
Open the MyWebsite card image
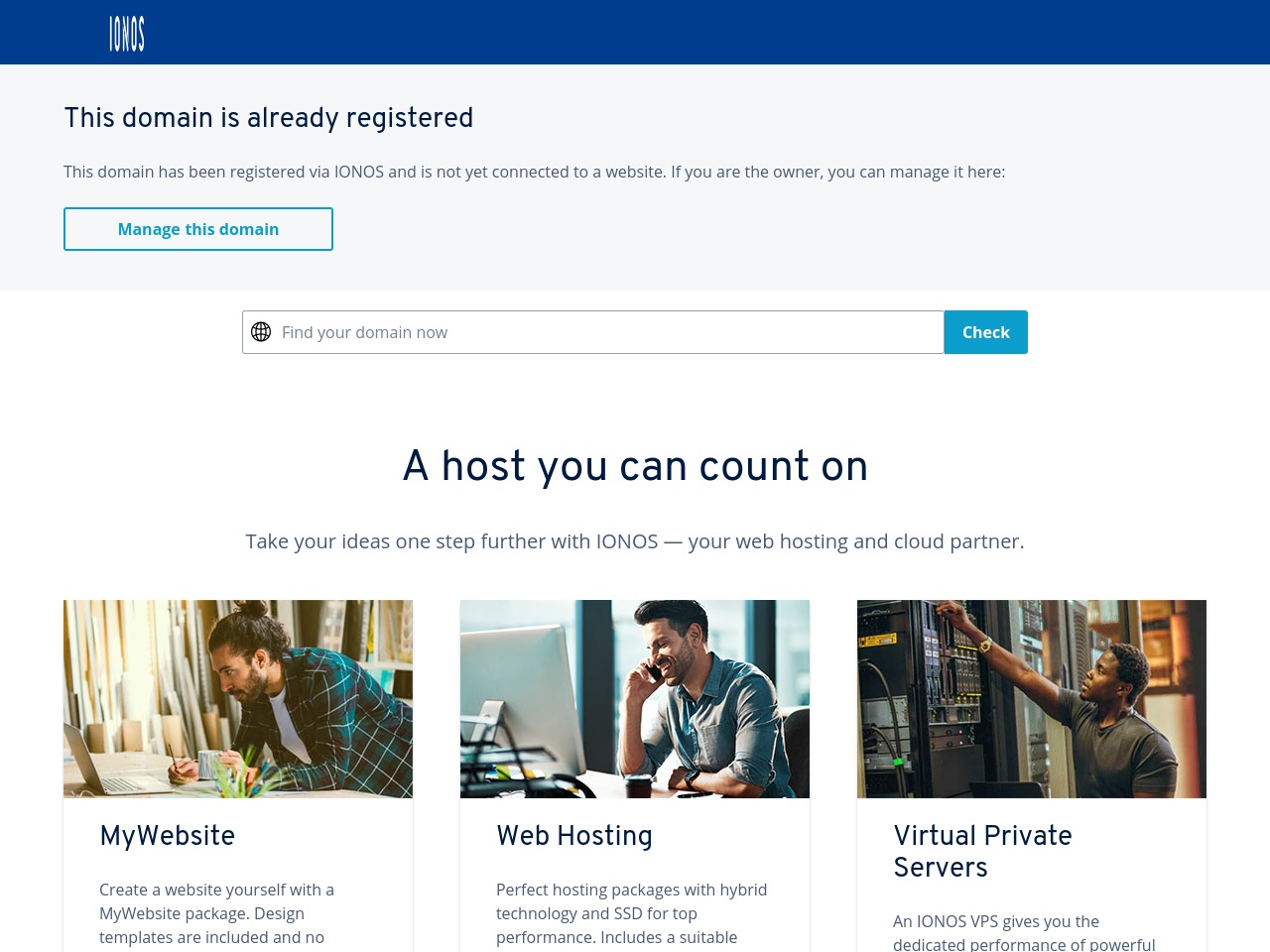pos(238,699)
